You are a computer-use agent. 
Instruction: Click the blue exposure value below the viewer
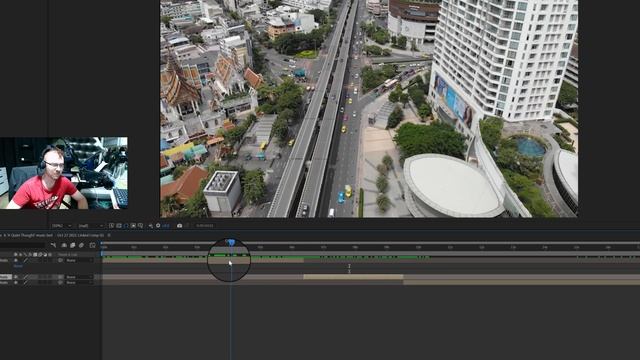pyautogui.click(x=166, y=226)
